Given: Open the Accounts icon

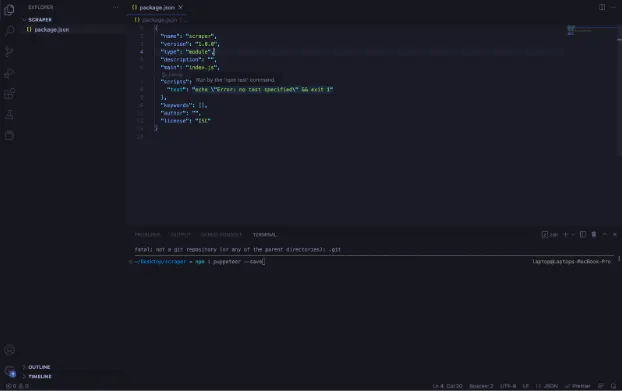Looking at the screenshot, I should tap(9, 350).
